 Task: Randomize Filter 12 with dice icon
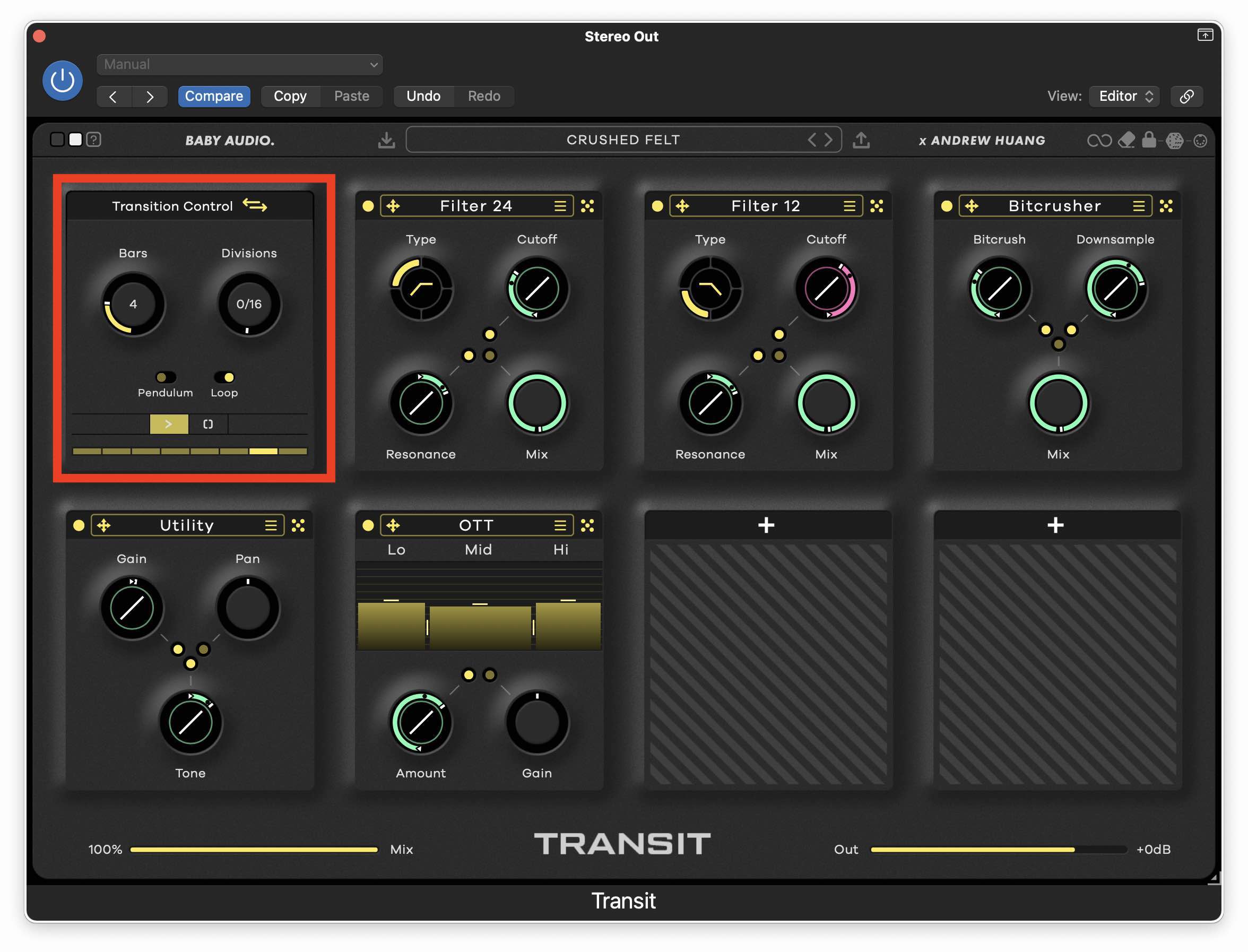coord(877,206)
